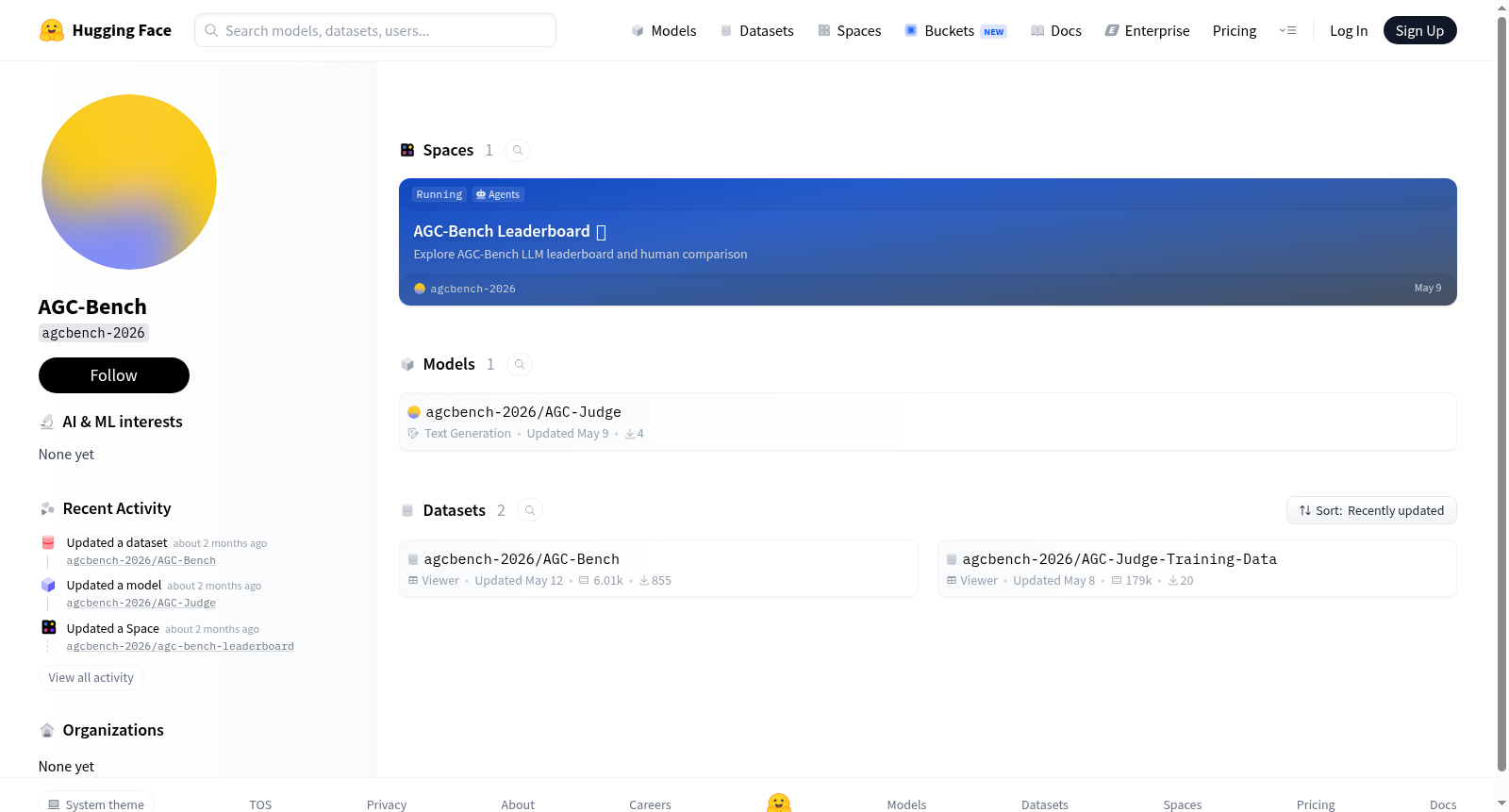
Task: Click the Models section cube icon
Action: point(407,364)
